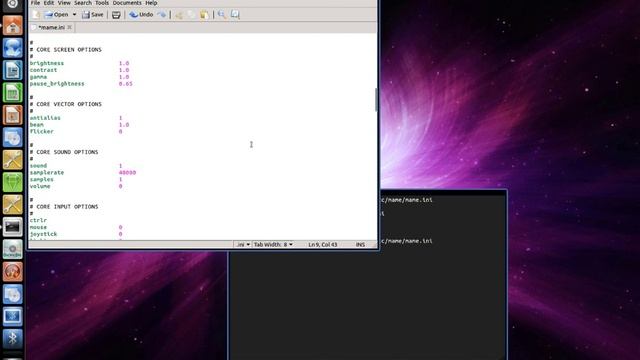
Task: Click the 'antialias' option name
Action: [x=45, y=118]
